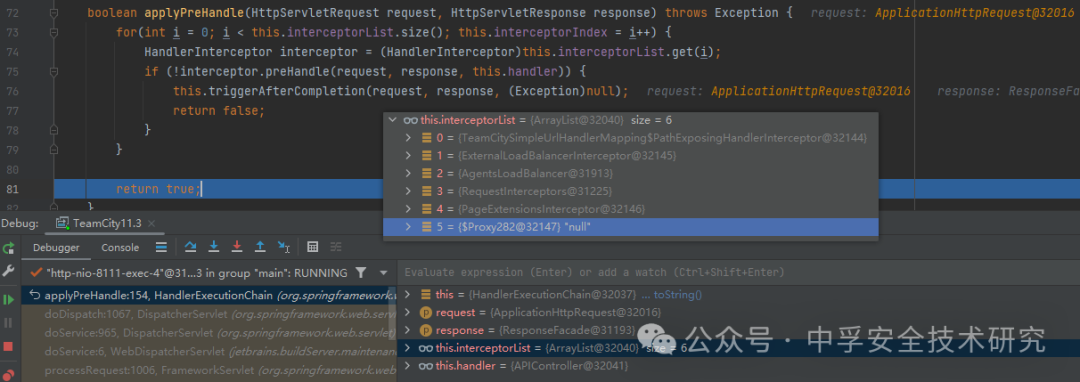Click the Run to Cursor icon
Image resolution: width=1080 pixels, height=382 pixels.
tap(284, 247)
